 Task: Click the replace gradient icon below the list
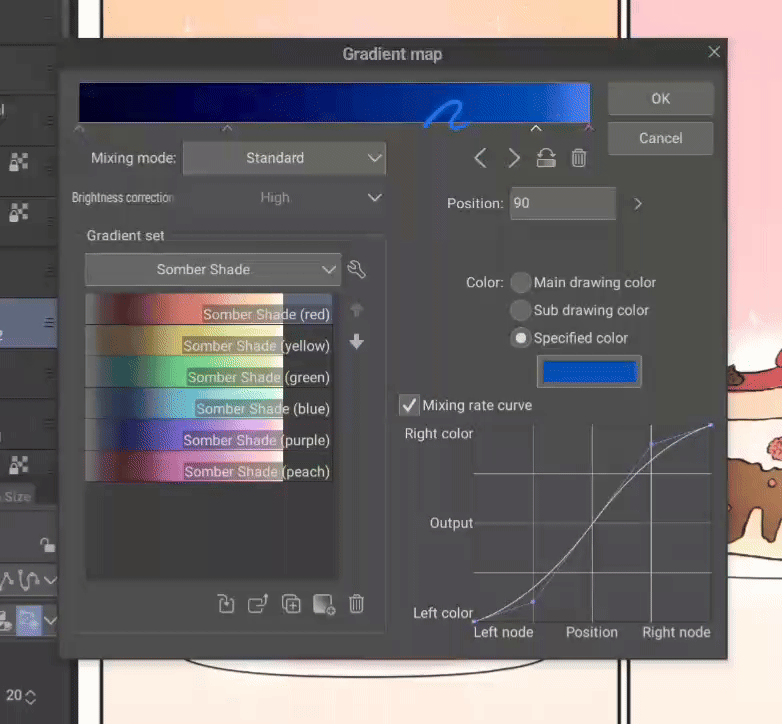(226, 604)
